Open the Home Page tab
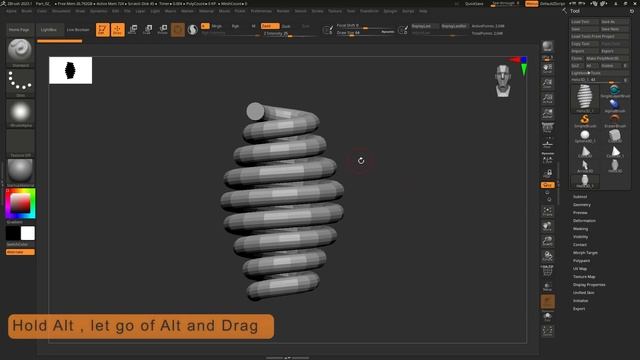Viewport: 640px width, 360px height. [19, 30]
